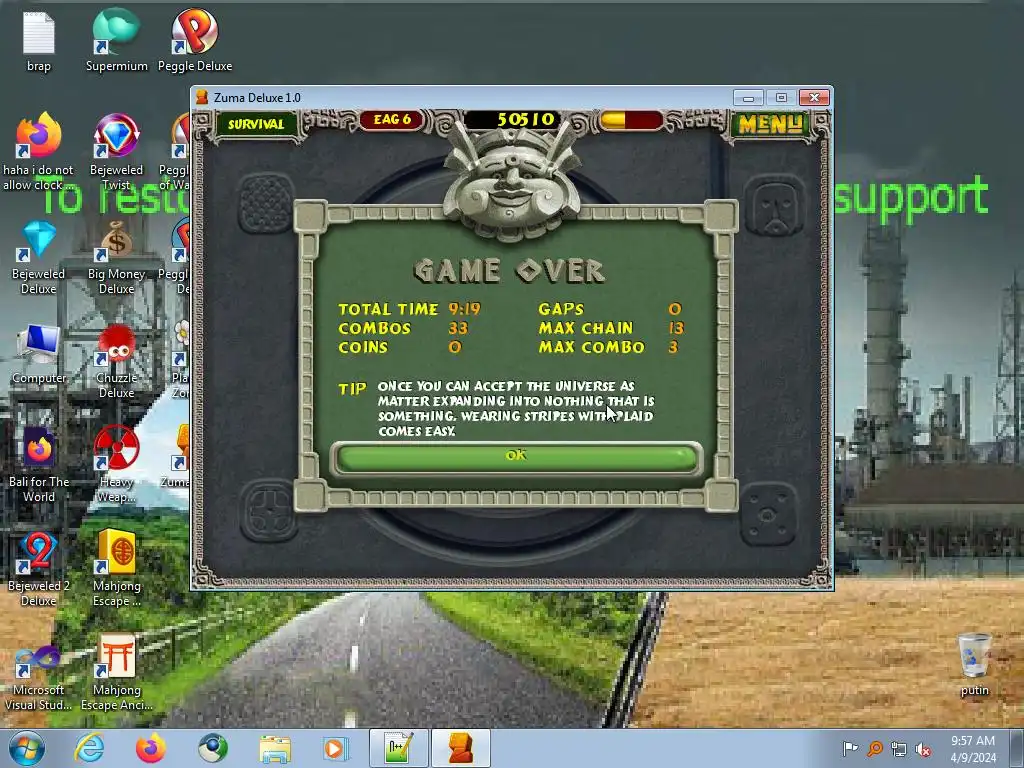The height and width of the screenshot is (768, 1024).
Task: Switch to Notepad++ taskbar button
Action: [398, 748]
